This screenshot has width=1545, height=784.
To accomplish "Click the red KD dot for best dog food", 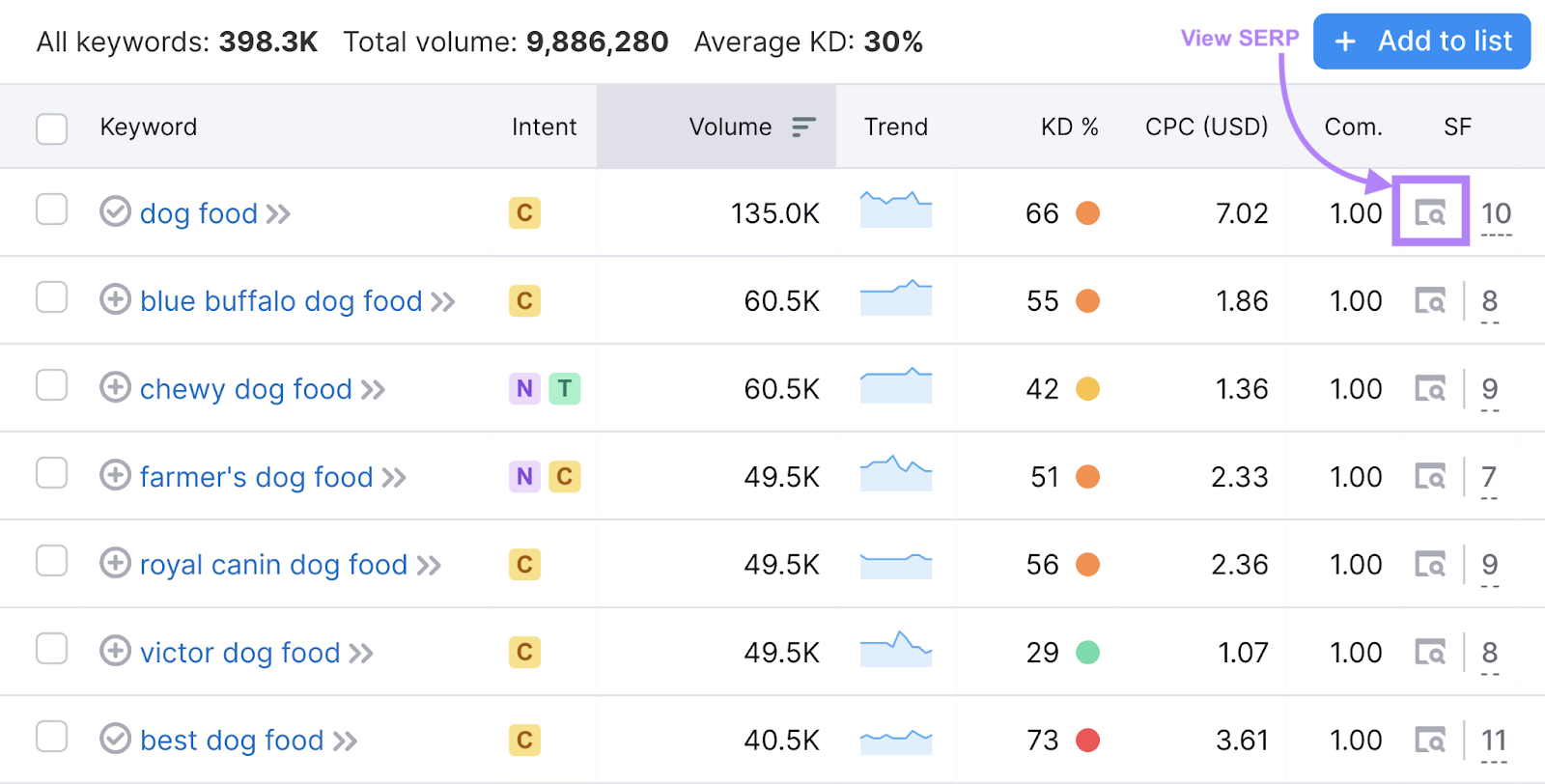I will 1088,741.
